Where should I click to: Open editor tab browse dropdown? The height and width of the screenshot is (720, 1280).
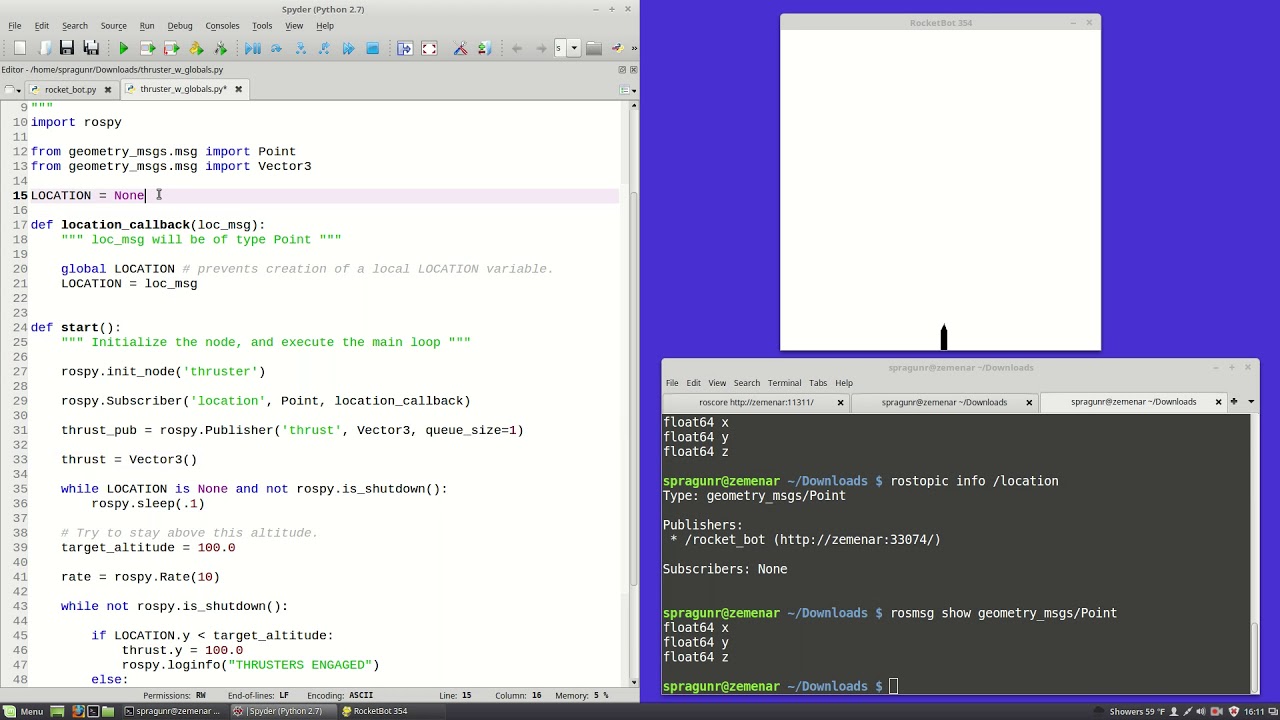[x=11, y=89]
